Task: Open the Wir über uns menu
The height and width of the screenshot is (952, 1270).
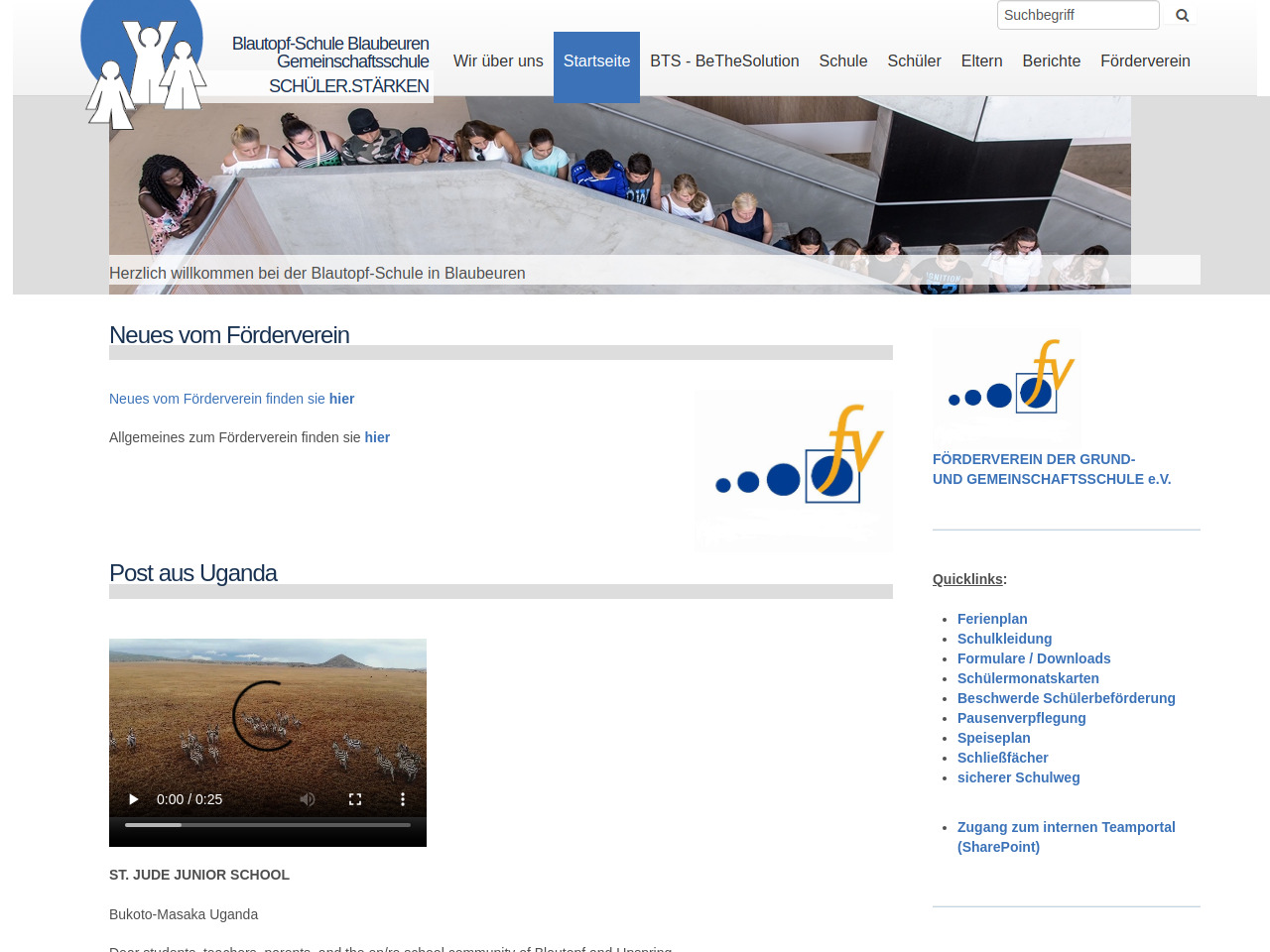Action: (x=498, y=61)
